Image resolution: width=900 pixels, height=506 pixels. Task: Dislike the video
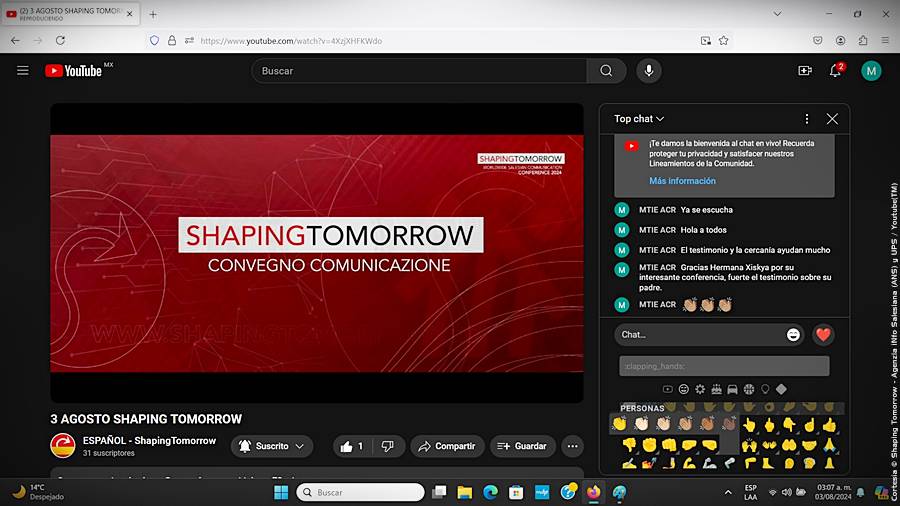(x=388, y=446)
